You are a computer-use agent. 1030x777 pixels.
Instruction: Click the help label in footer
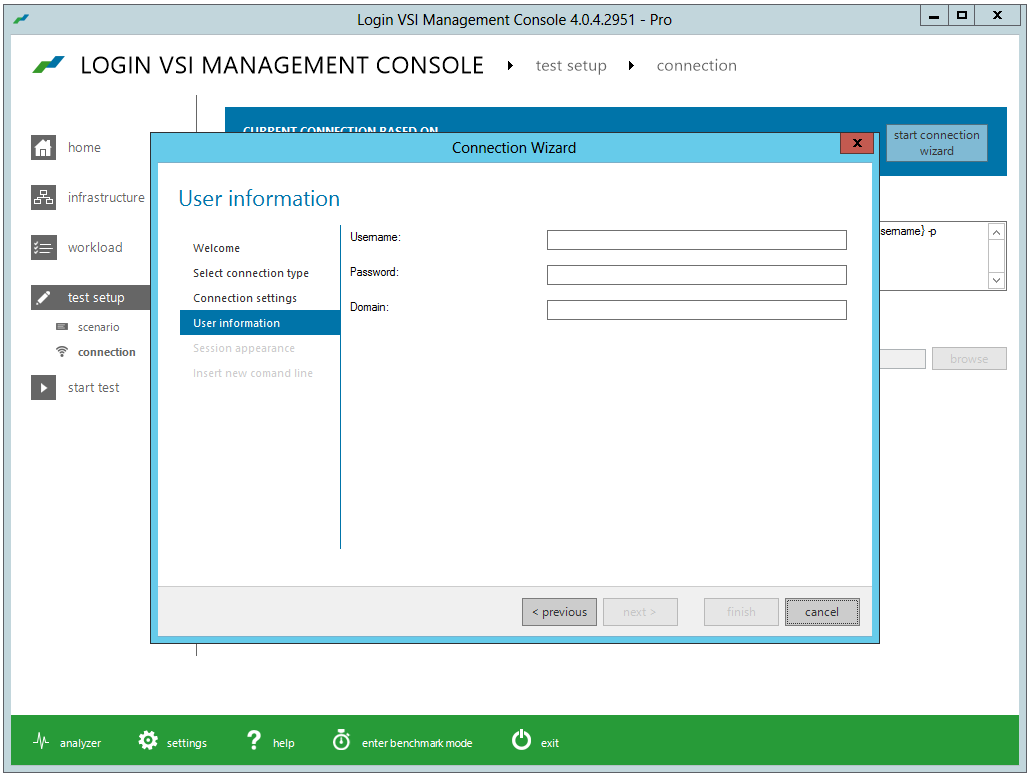click(x=284, y=743)
